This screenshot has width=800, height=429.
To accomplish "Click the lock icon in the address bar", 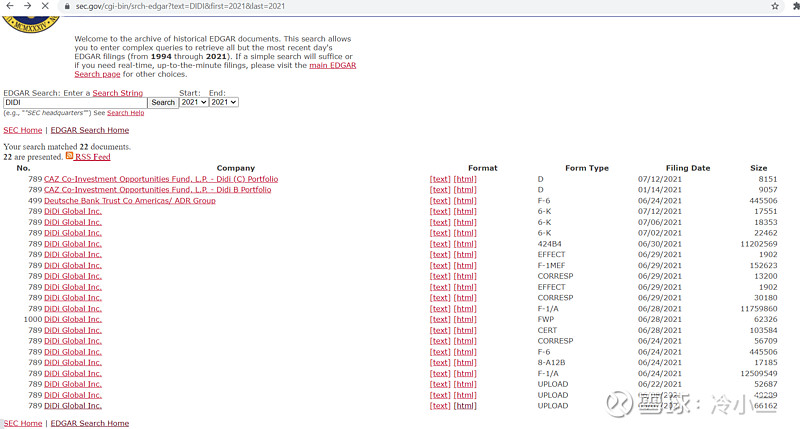I will 67,6.
